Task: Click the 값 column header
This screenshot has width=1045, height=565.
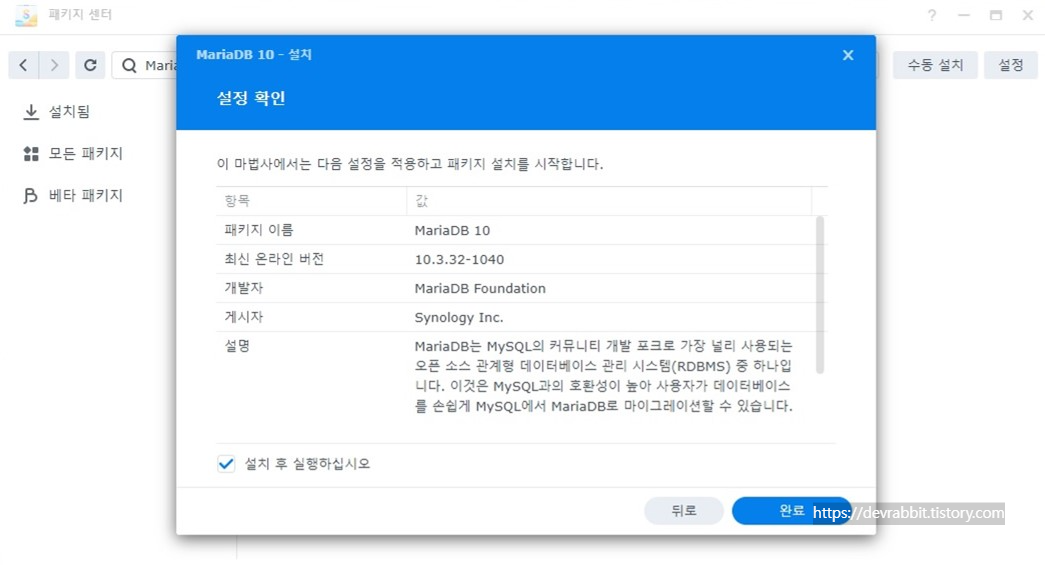Action: (x=609, y=201)
